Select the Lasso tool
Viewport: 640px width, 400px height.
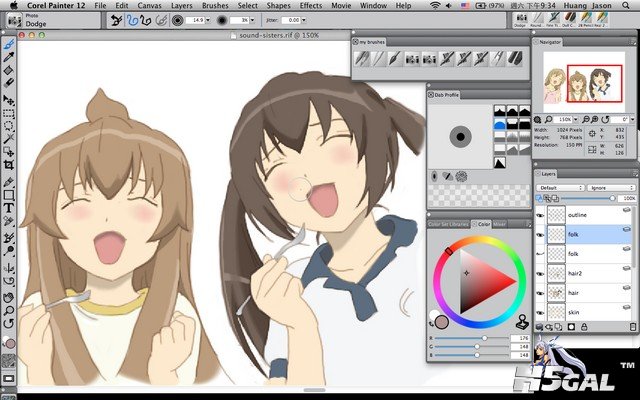(x=9, y=126)
